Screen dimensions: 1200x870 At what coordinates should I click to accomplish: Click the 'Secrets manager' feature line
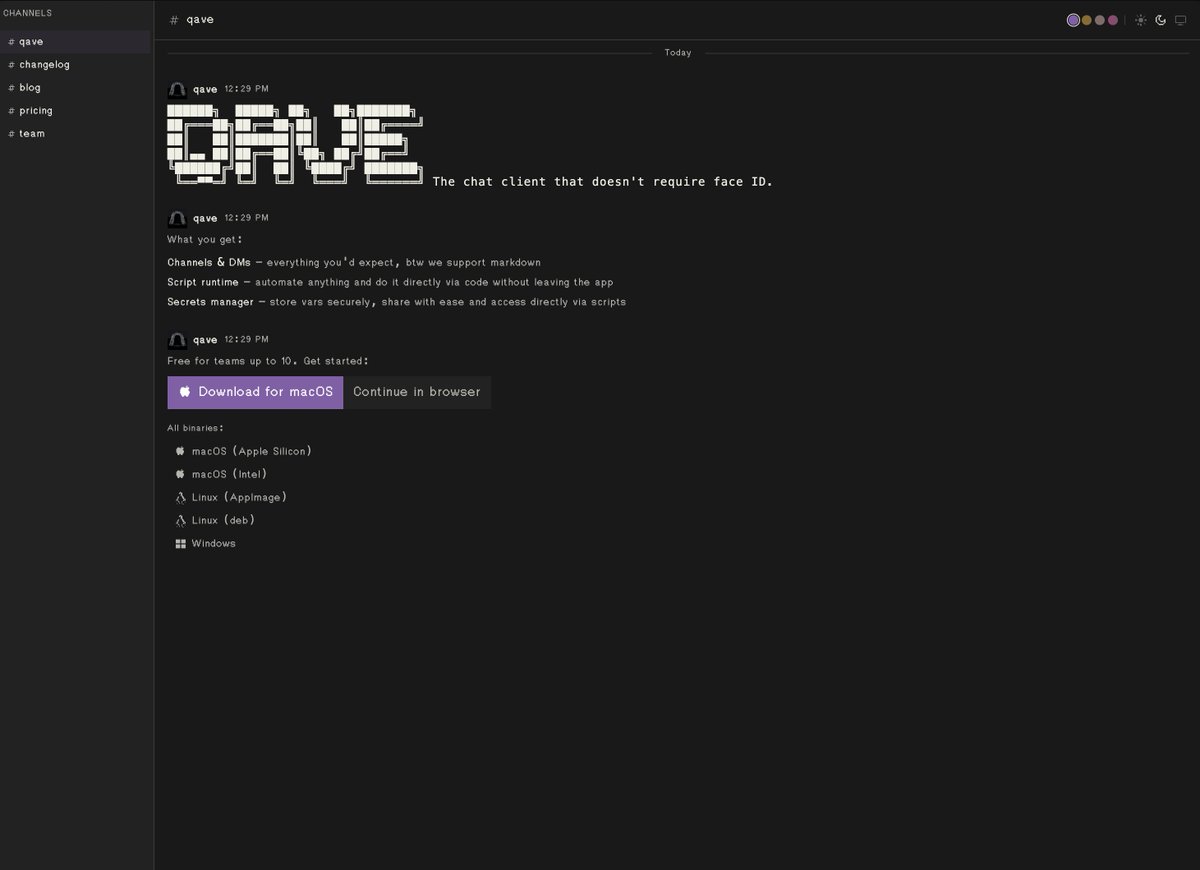[x=396, y=301]
